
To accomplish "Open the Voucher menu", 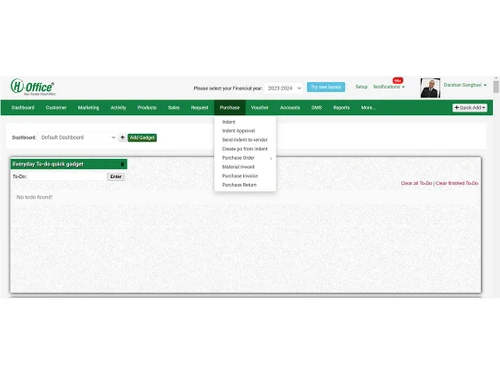I will click(x=260, y=108).
